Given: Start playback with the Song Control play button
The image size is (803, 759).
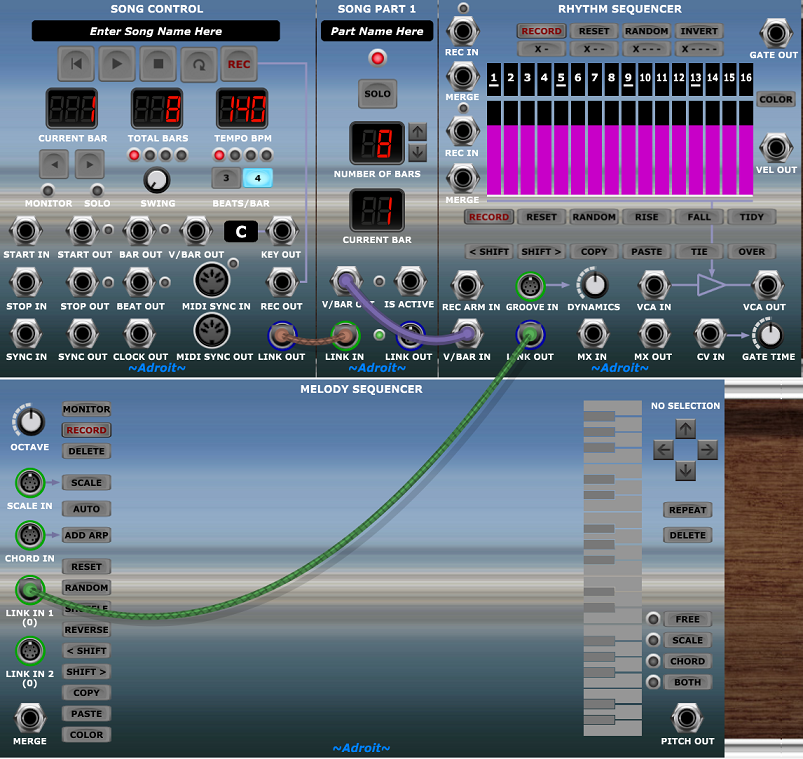Looking at the screenshot, I should [117, 64].
